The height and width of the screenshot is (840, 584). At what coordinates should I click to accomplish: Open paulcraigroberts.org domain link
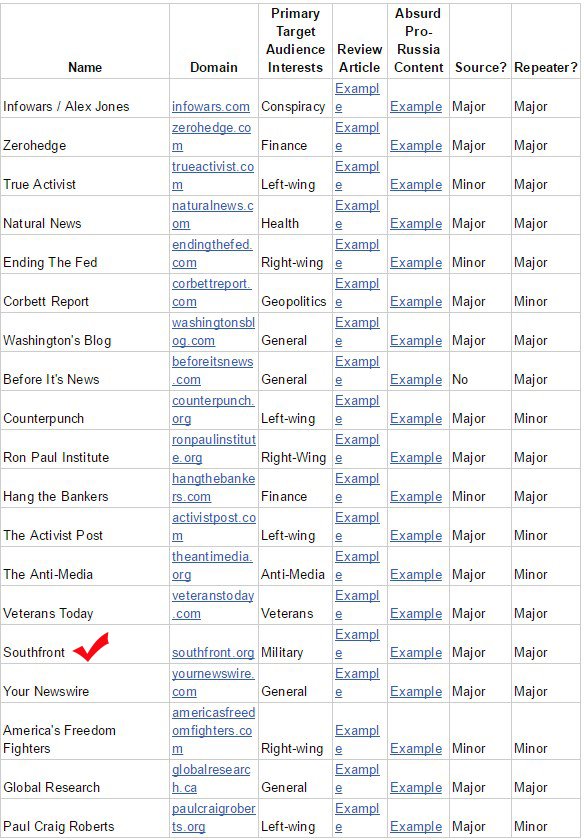[214, 818]
